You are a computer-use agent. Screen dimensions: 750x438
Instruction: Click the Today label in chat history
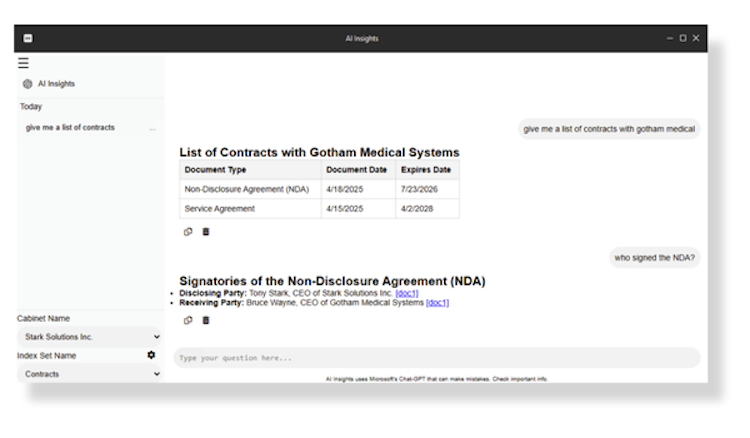(31, 107)
